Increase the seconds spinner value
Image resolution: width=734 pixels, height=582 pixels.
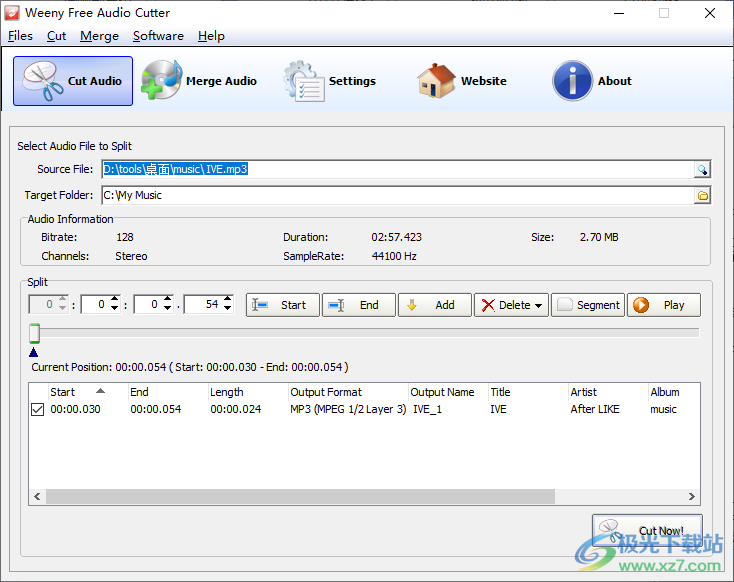click(x=168, y=299)
